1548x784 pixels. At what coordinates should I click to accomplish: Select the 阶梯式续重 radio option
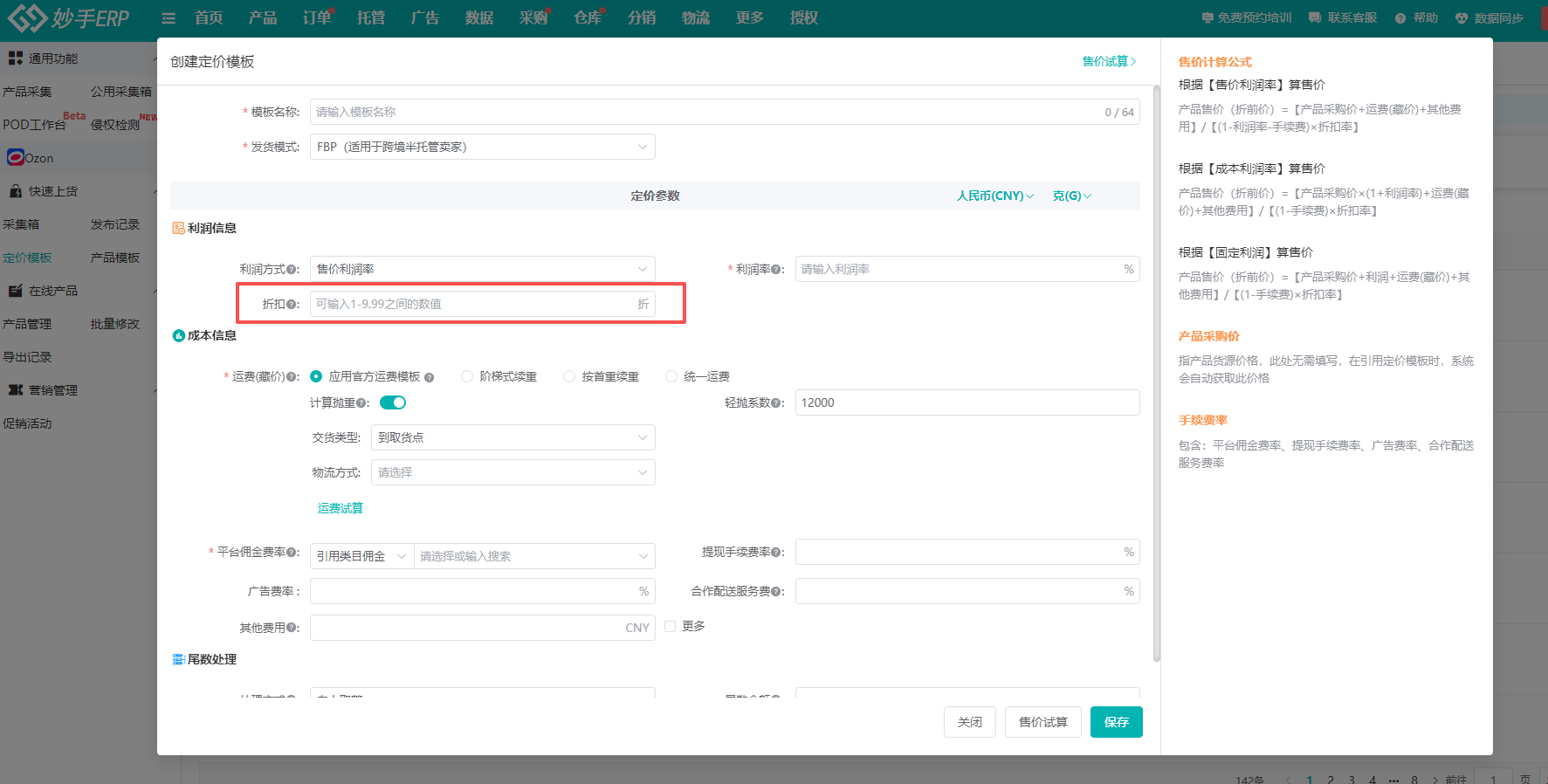tap(467, 376)
